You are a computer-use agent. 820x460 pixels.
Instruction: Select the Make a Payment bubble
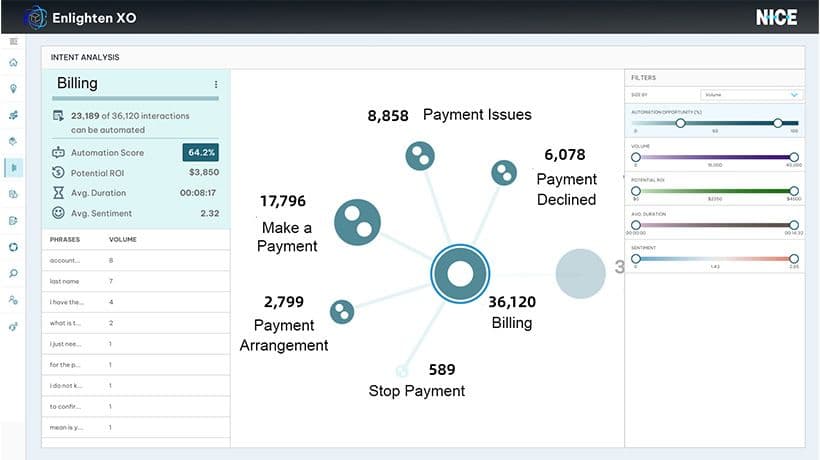point(357,221)
